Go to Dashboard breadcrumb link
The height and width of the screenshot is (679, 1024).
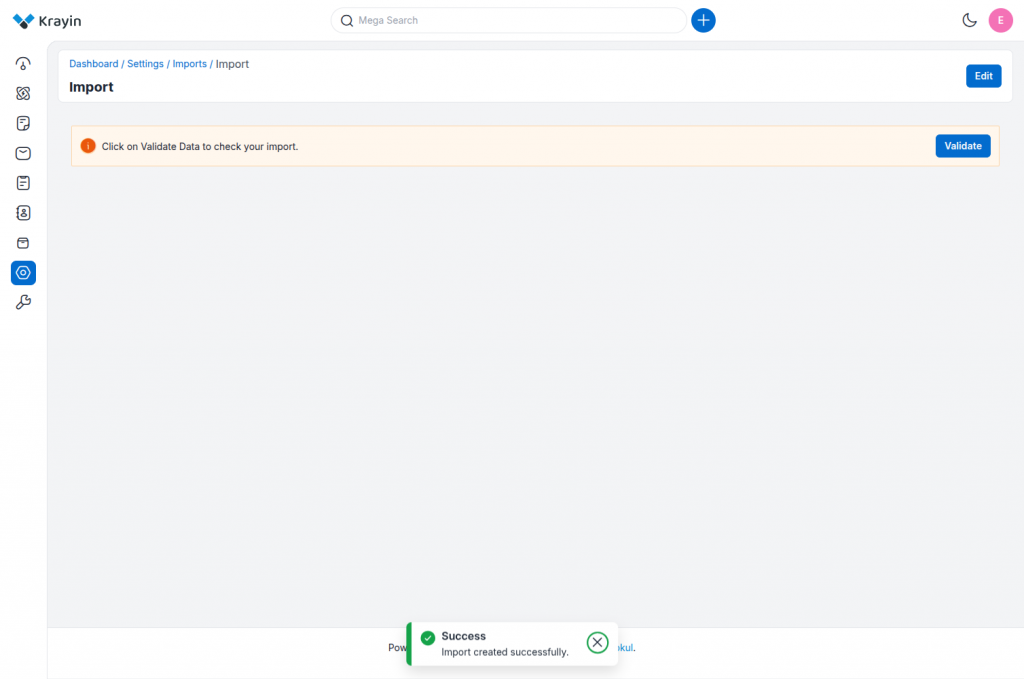point(94,64)
